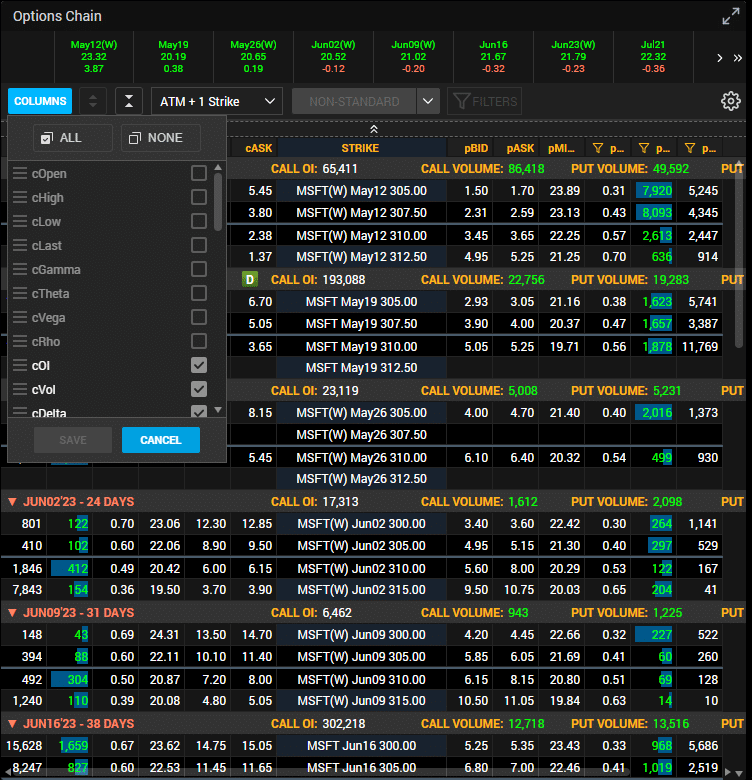Image resolution: width=752 pixels, height=780 pixels.
Task: Collapse the JUN09'23 - 31 DAYS section
Action: click(12, 612)
